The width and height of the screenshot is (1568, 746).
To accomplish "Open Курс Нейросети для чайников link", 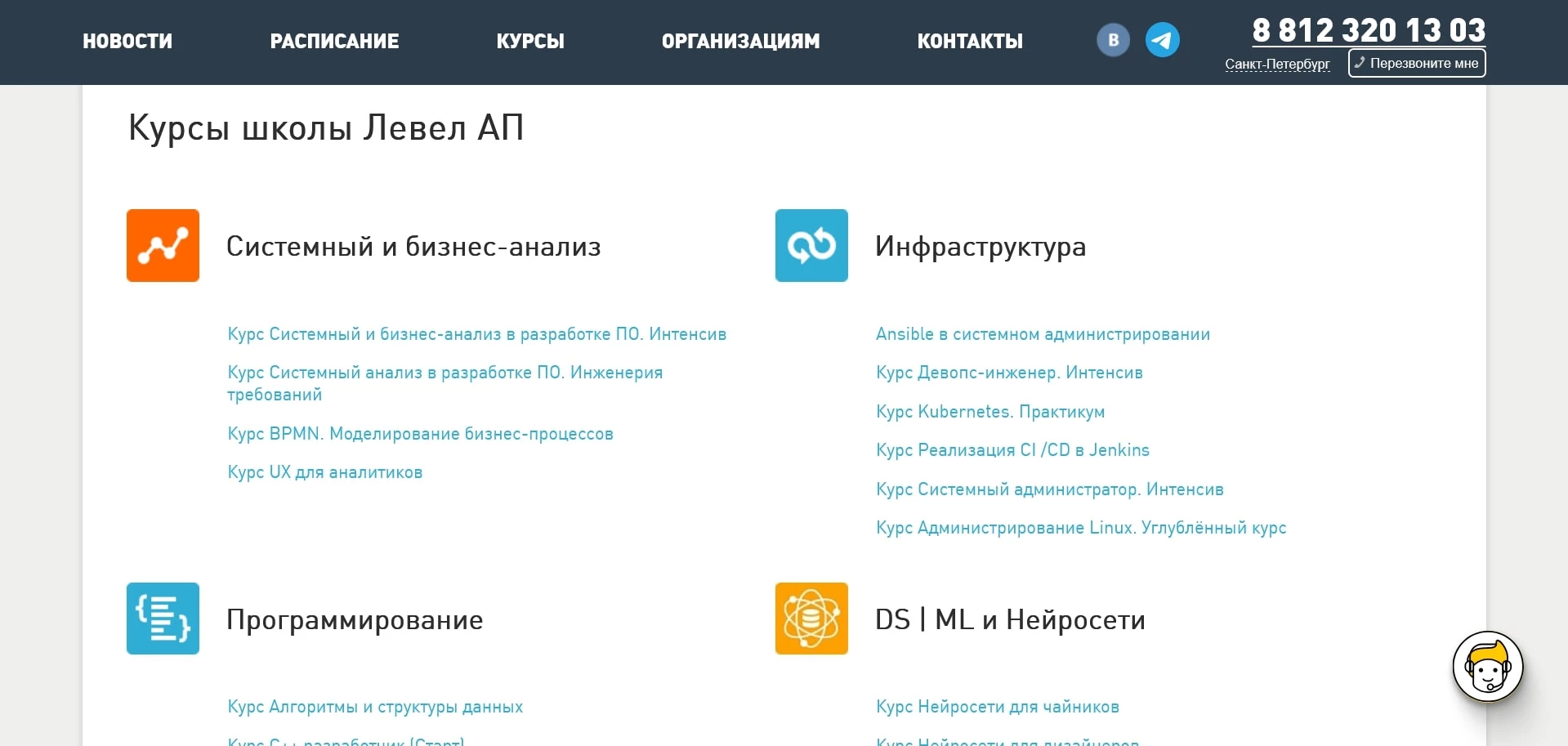I will [998, 707].
